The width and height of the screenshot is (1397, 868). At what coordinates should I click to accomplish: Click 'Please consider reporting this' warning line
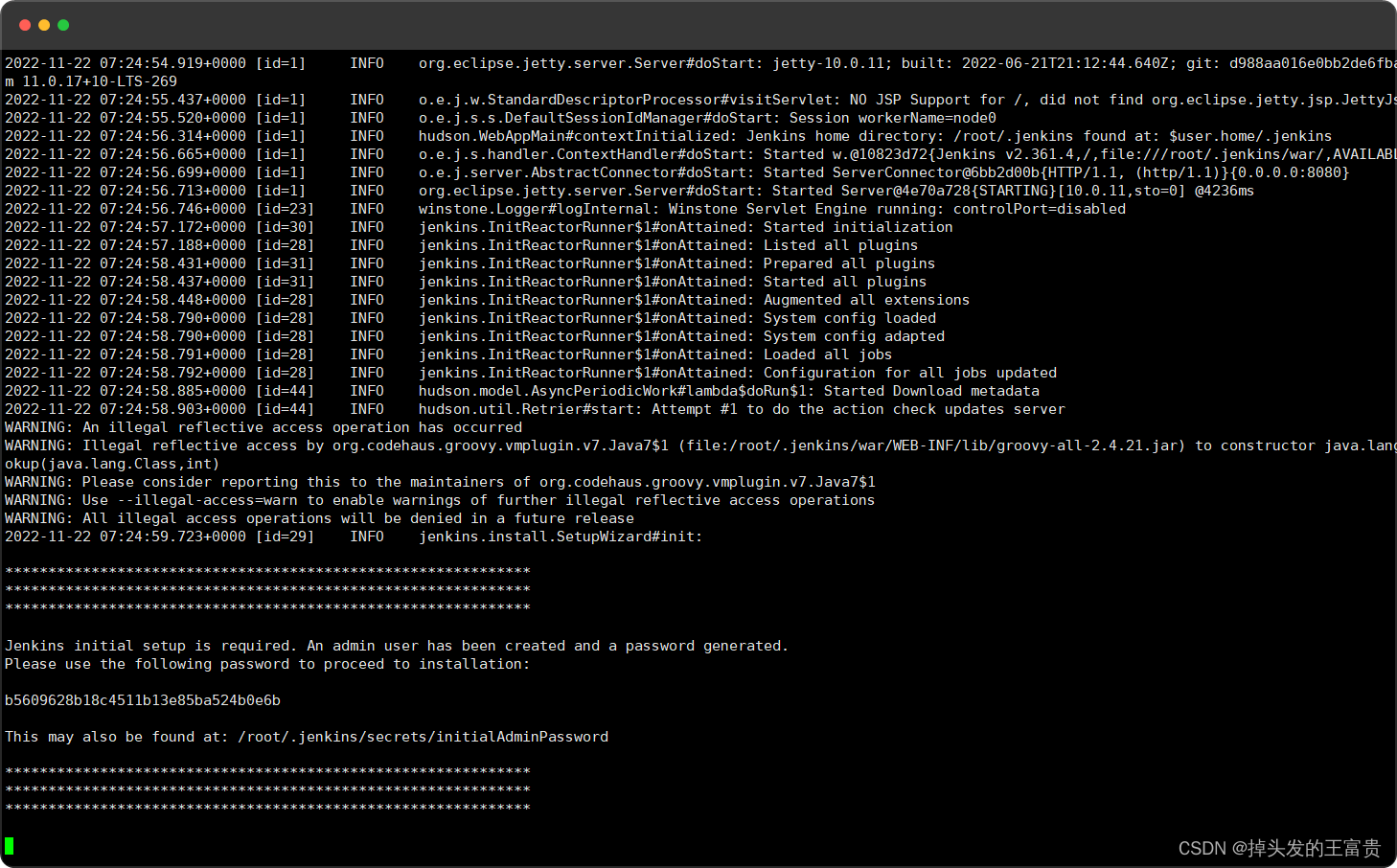click(x=440, y=482)
